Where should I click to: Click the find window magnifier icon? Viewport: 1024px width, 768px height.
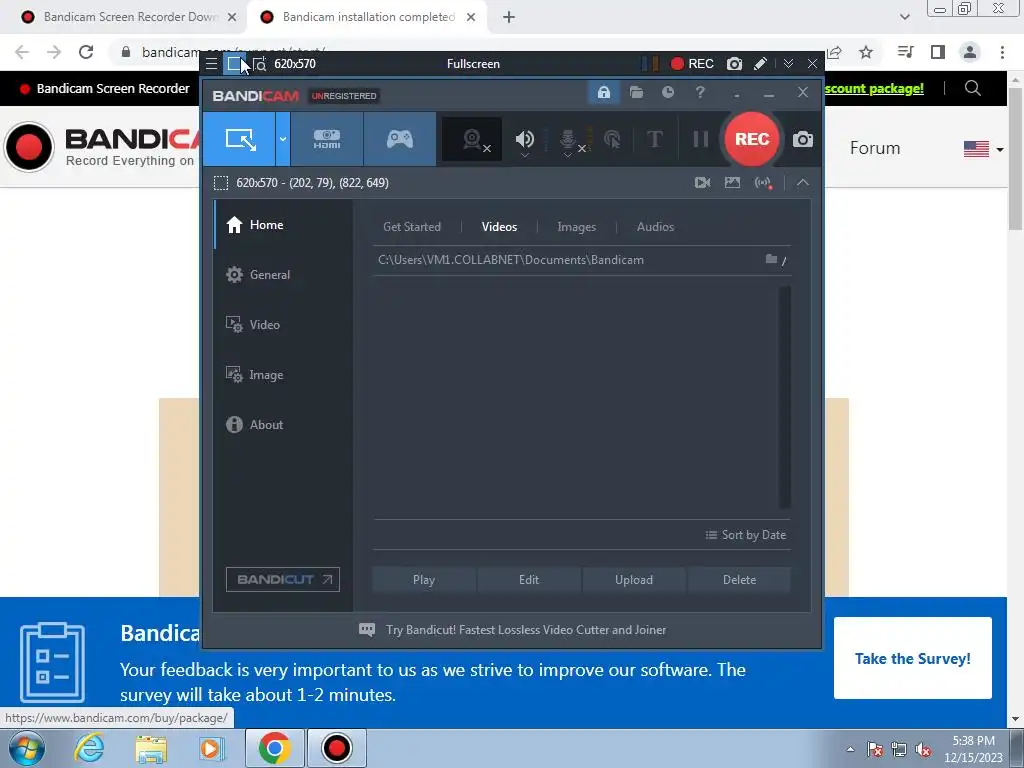[x=259, y=64]
